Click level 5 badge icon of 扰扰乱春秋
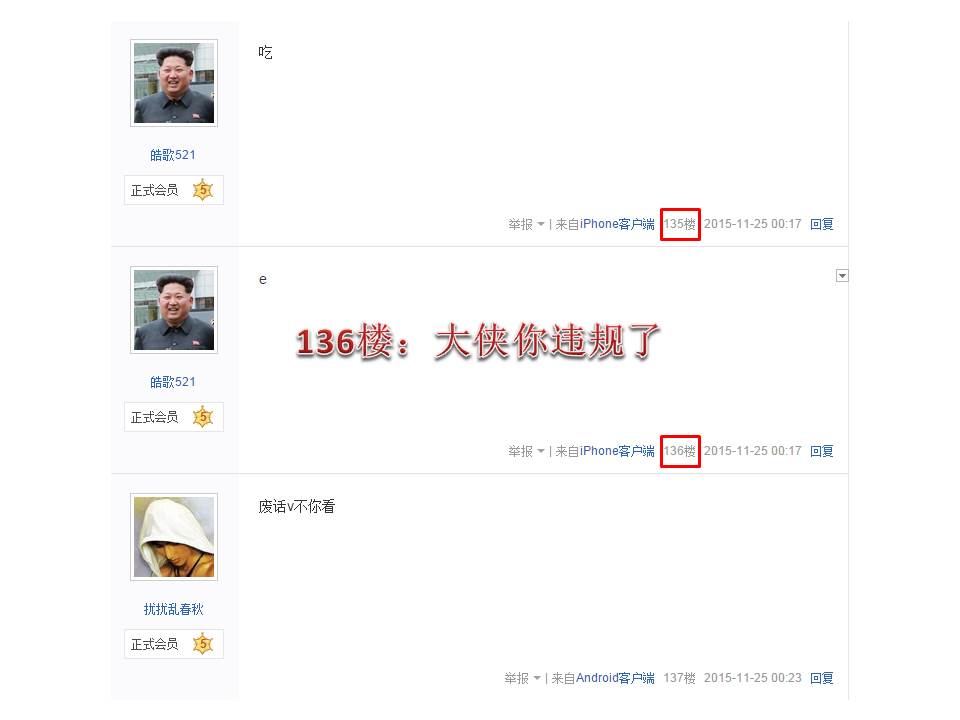The width and height of the screenshot is (960, 720). coord(203,644)
